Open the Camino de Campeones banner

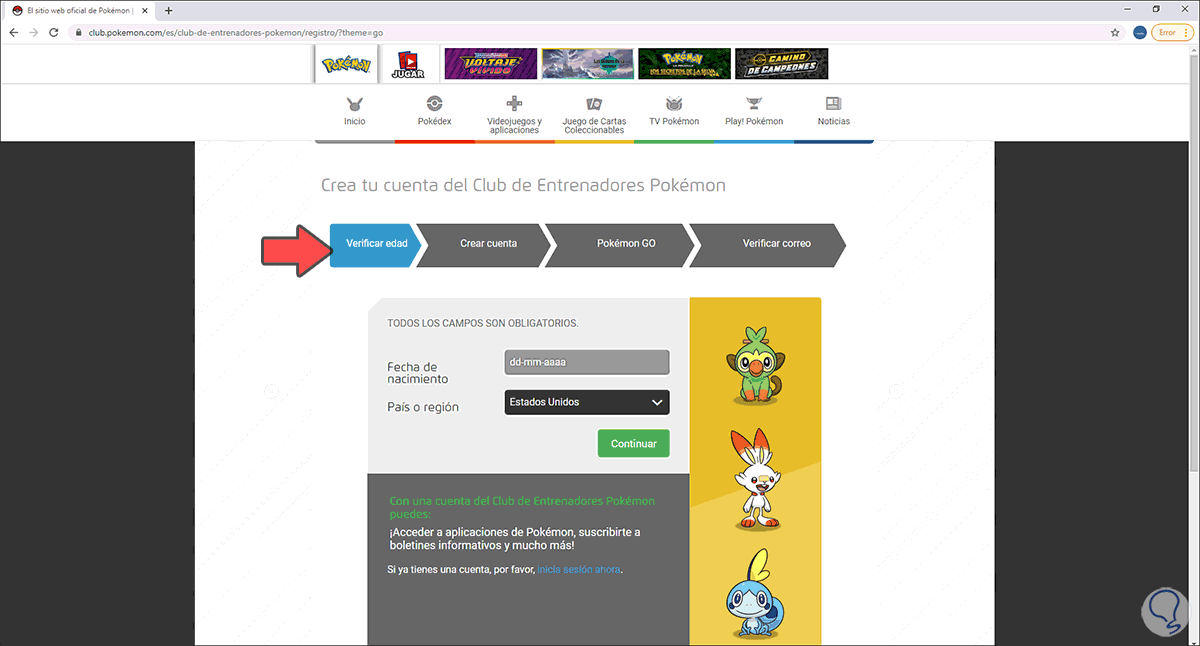click(781, 63)
